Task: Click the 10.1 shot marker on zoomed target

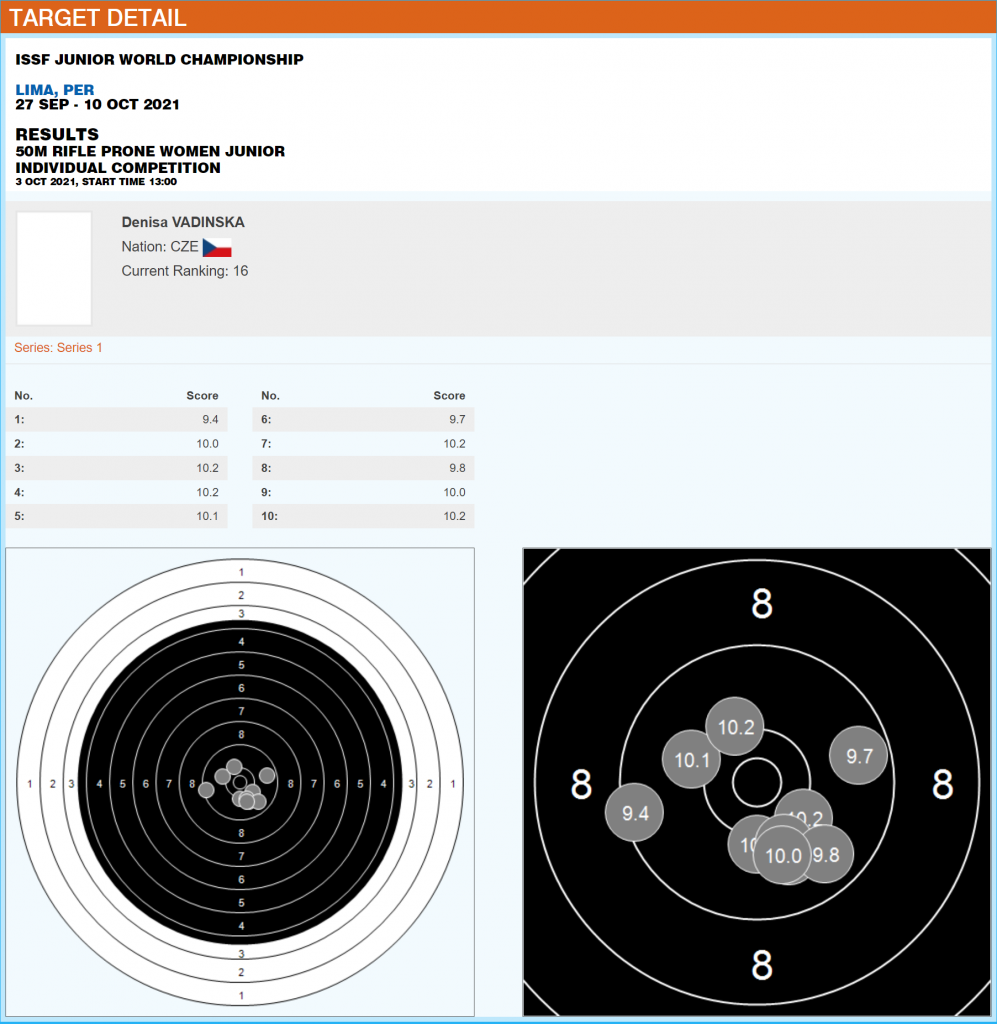Action: pyautogui.click(x=690, y=761)
